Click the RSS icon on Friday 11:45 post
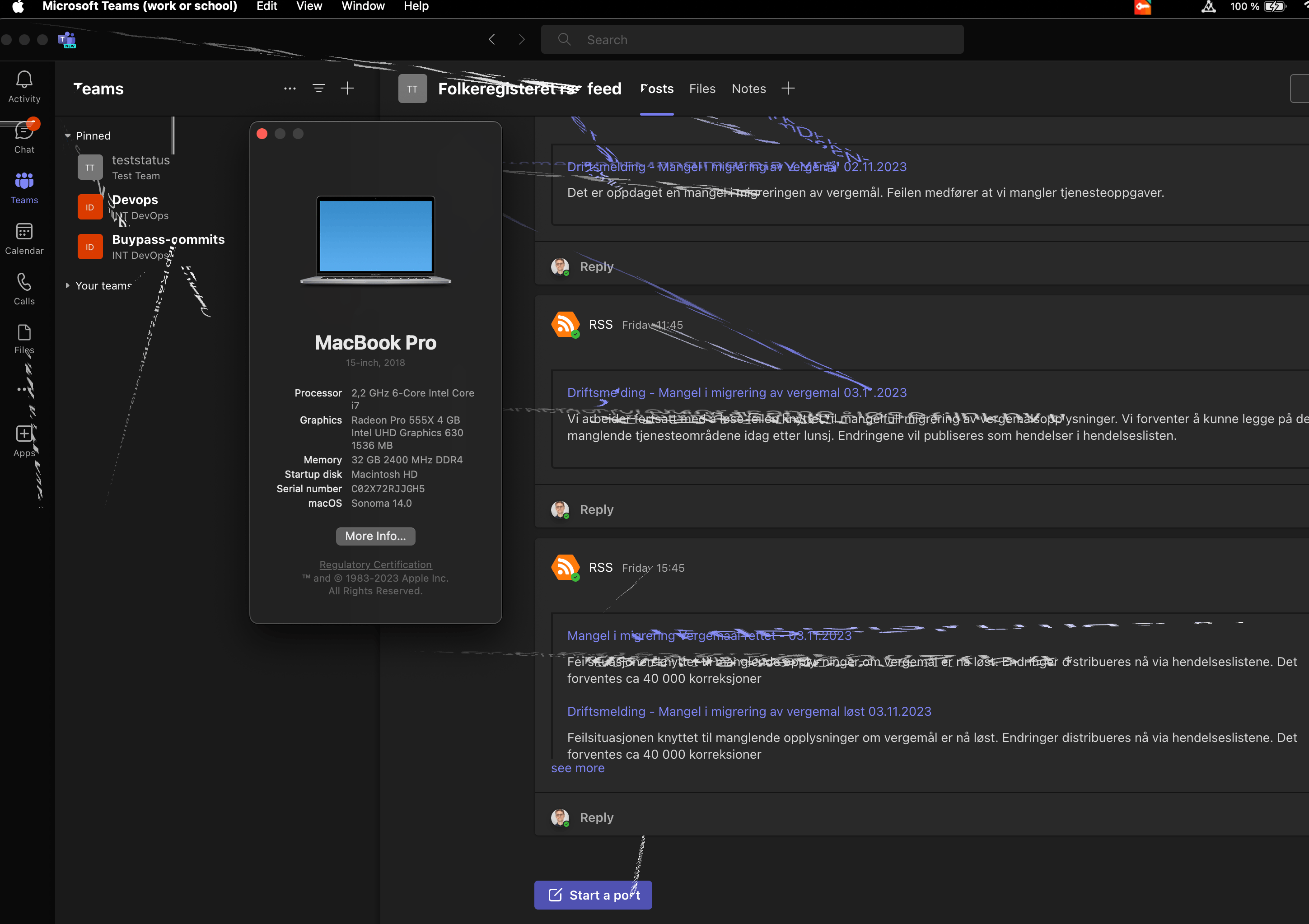Viewport: 1309px width, 924px height. [x=565, y=324]
